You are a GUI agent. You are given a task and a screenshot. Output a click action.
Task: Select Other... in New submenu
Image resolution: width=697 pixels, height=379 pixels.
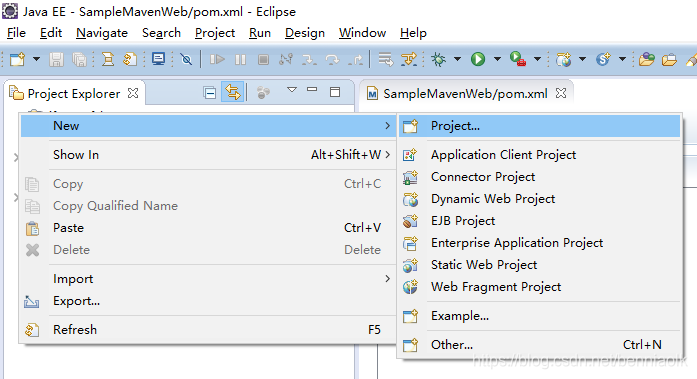(x=540, y=344)
